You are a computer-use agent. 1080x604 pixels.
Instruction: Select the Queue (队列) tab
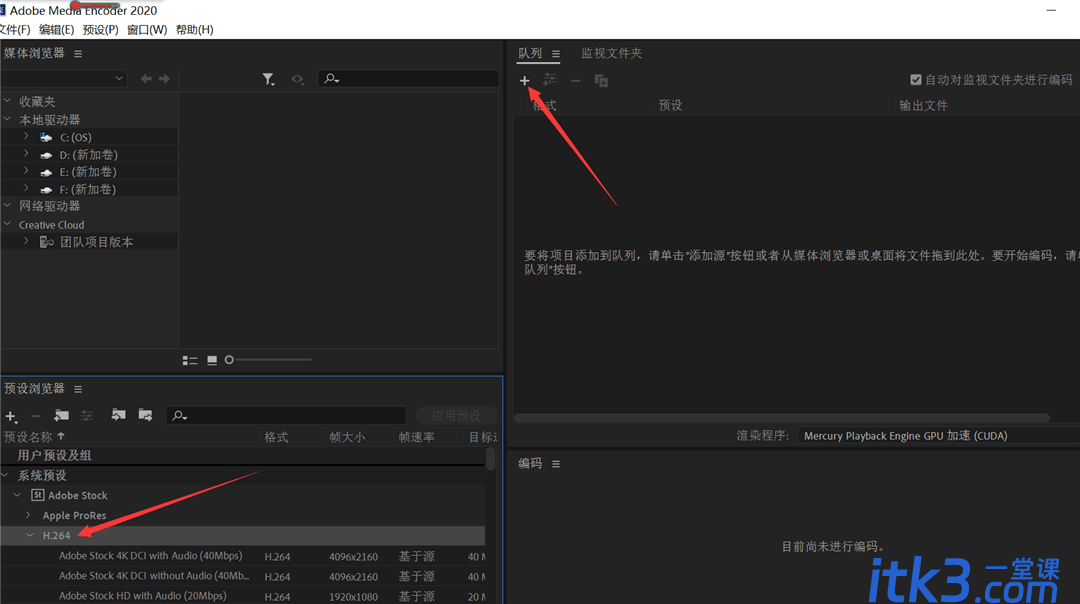[x=530, y=53]
